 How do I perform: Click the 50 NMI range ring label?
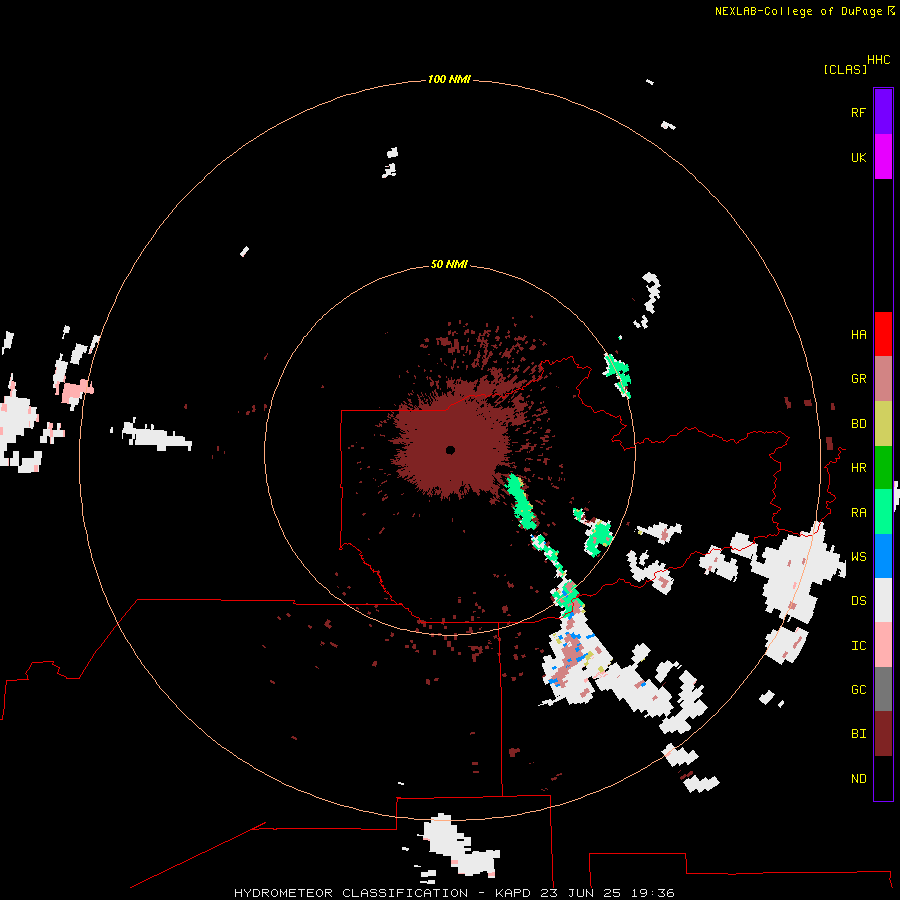(449, 264)
